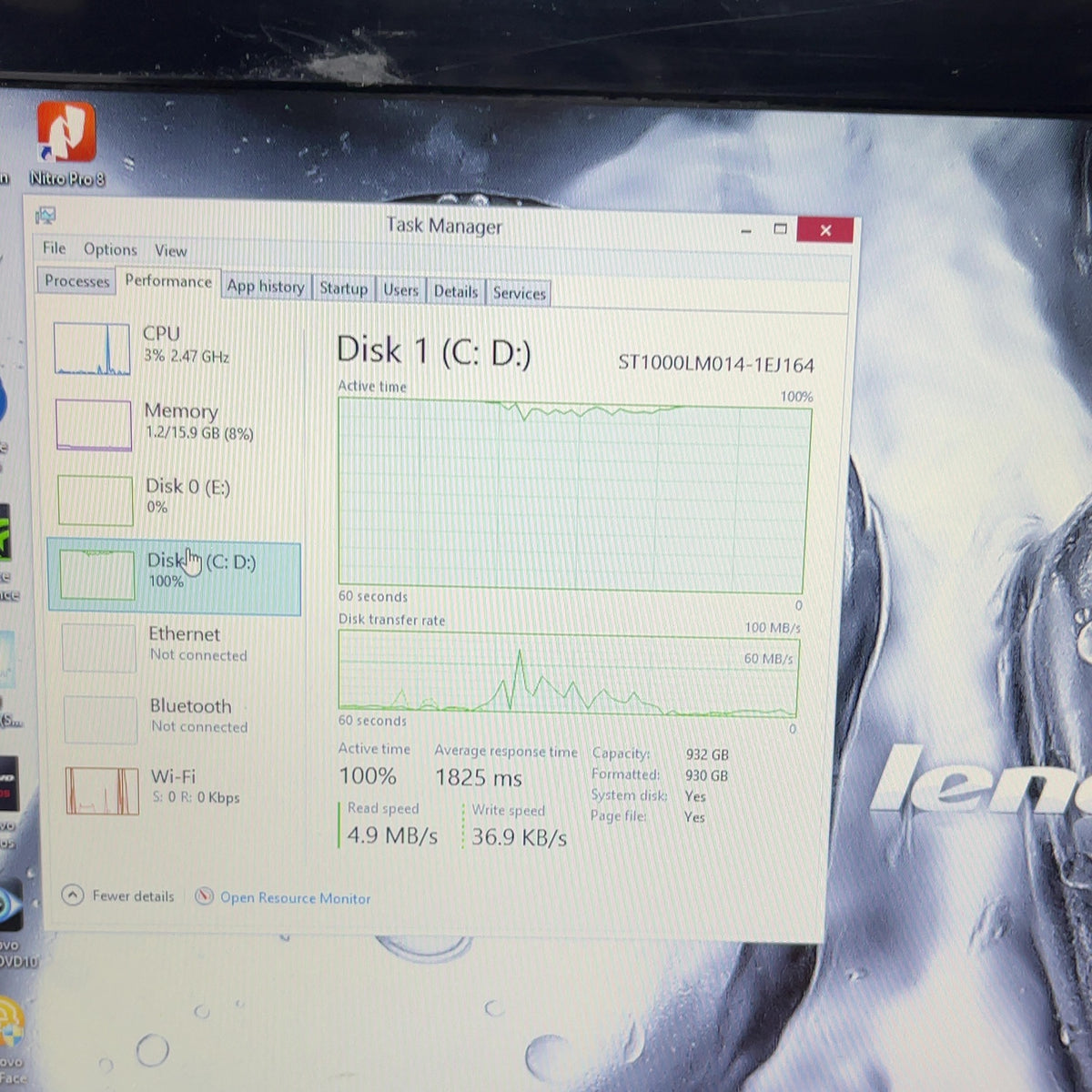
Task: Click the Task Manager title bar icon
Action: [45, 216]
